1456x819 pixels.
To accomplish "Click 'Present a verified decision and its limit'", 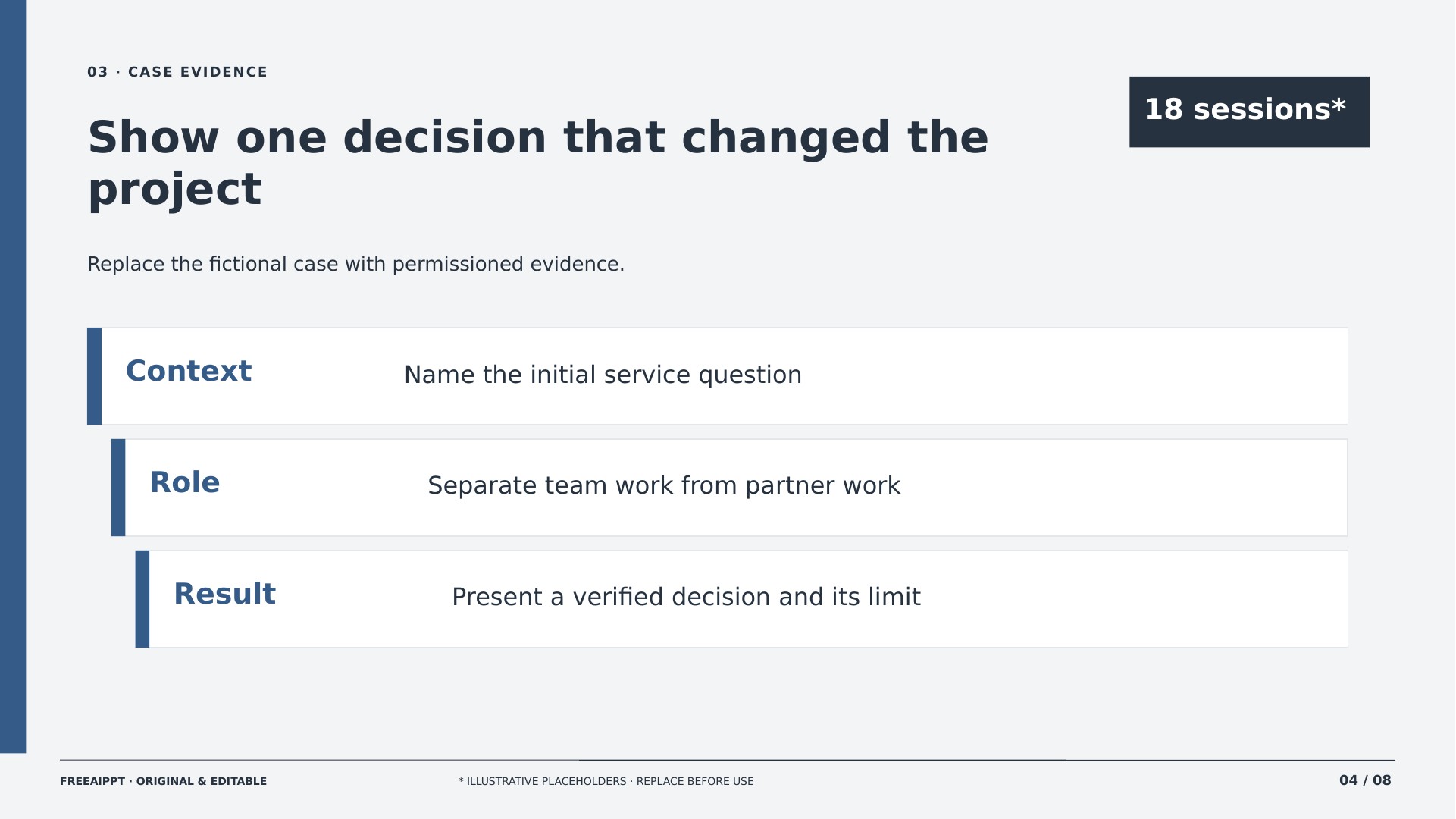I will pos(686,597).
